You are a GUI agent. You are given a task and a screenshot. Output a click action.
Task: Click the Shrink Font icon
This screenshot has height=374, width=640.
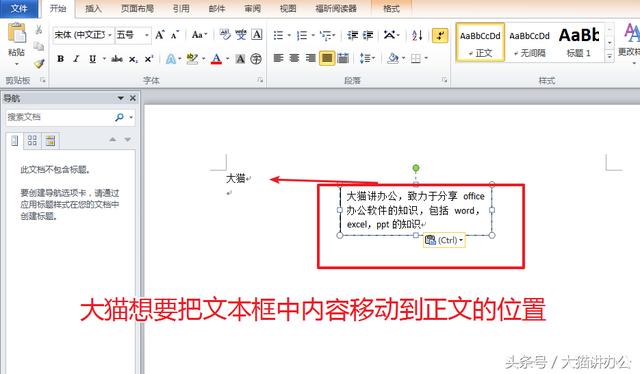[x=175, y=35]
